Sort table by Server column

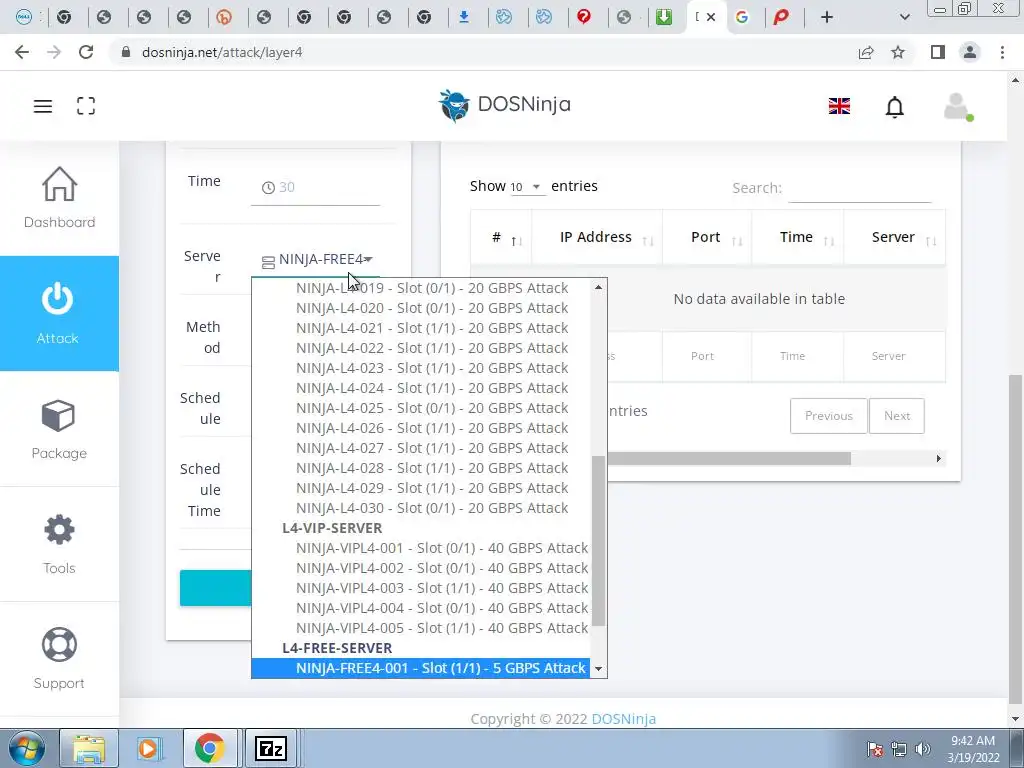(894, 237)
